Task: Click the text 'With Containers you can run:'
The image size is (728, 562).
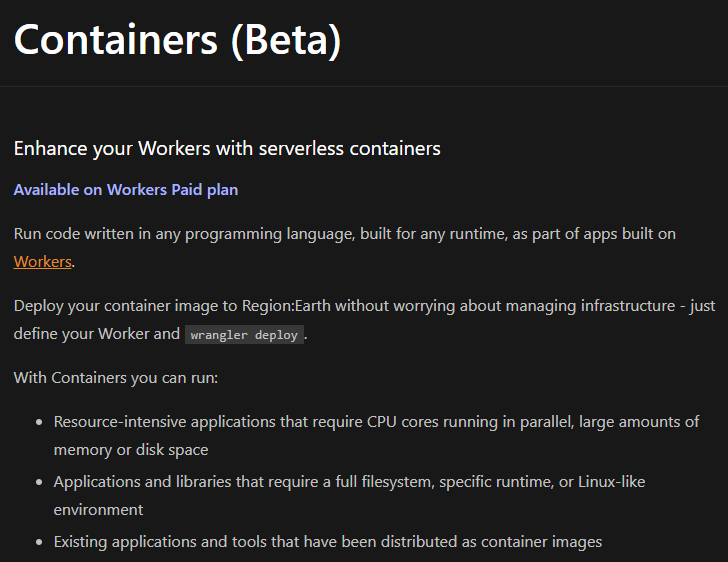Action: pyautogui.click(x=116, y=378)
